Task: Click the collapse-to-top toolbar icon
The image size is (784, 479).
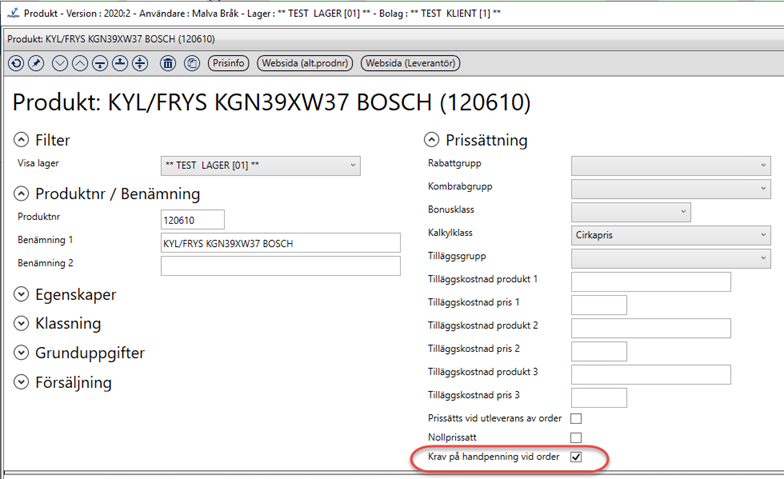Action: (119, 63)
